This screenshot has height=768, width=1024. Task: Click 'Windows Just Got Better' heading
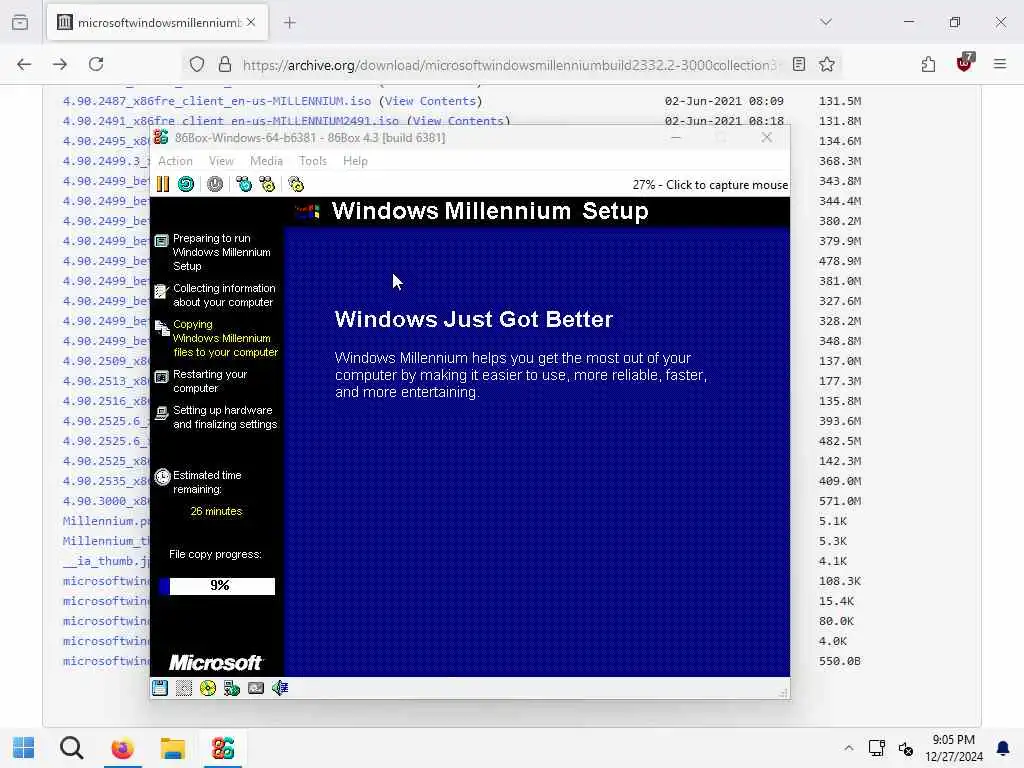(x=473, y=319)
